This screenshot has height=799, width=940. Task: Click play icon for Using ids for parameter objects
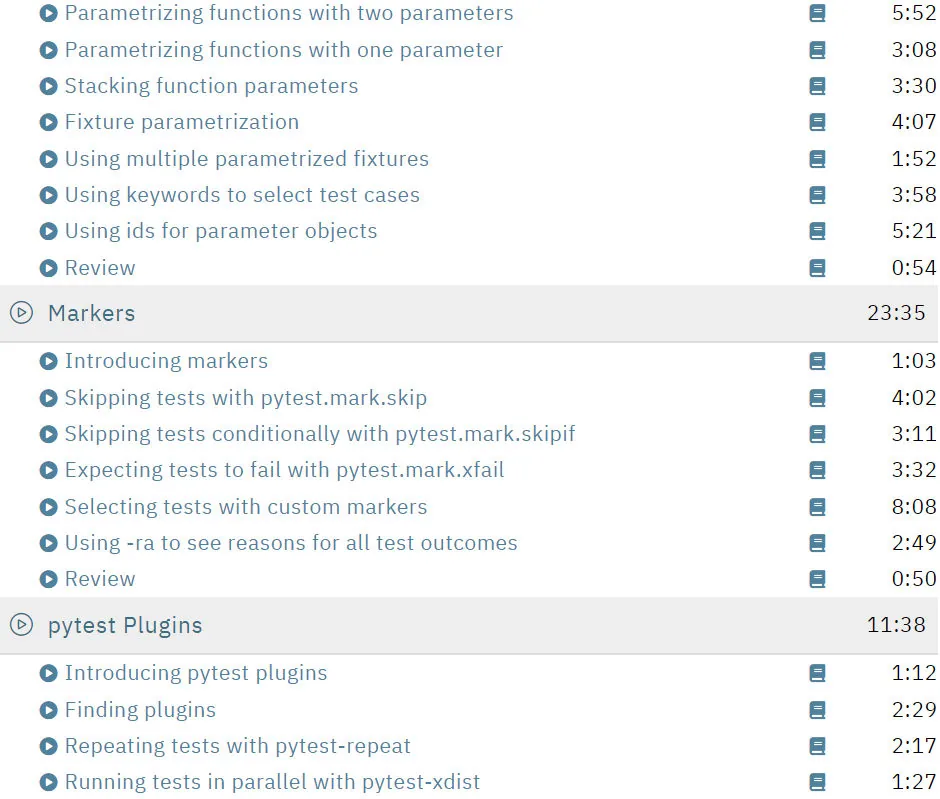tap(49, 231)
